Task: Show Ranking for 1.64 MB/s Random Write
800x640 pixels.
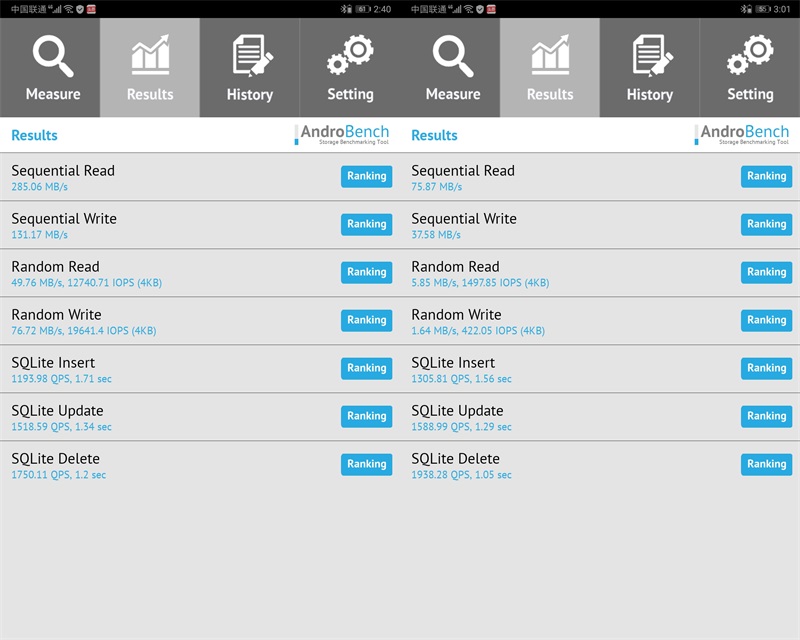Action: click(x=766, y=320)
